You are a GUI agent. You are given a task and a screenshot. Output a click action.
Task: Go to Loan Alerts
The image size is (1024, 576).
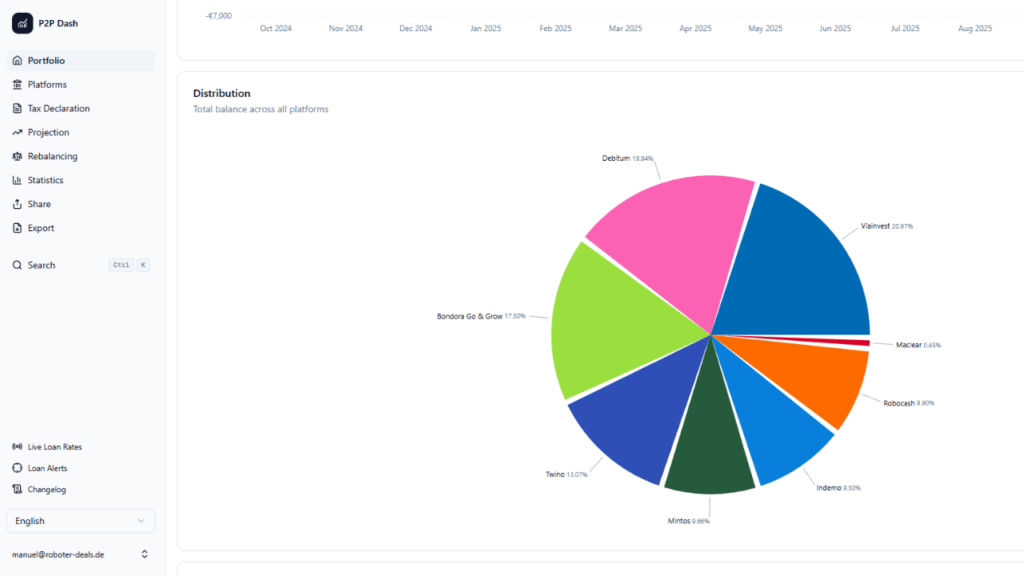(47, 468)
